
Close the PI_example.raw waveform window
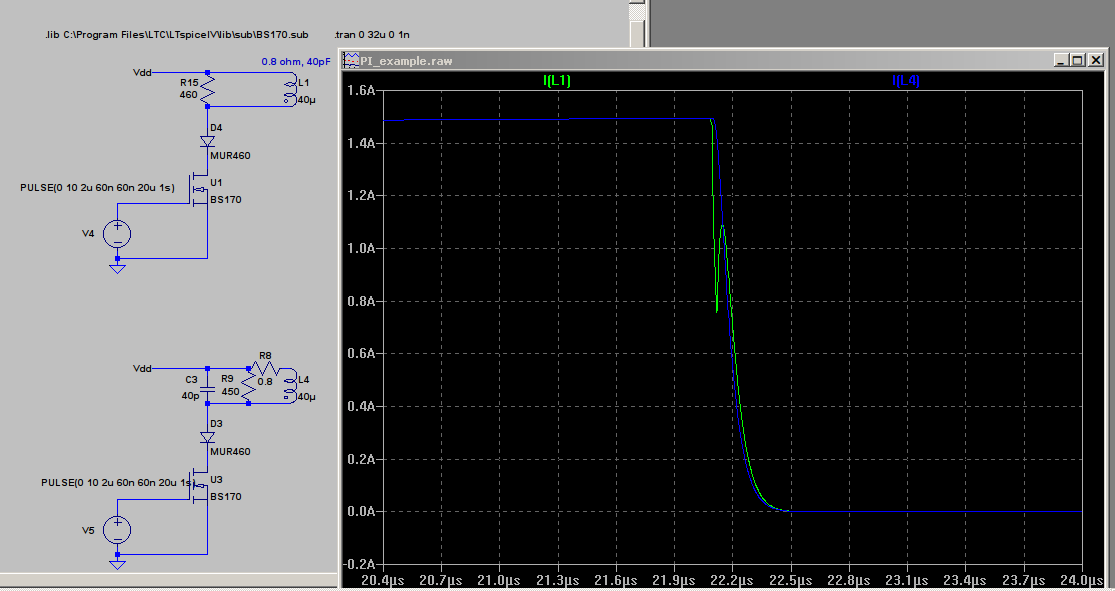pos(1094,60)
